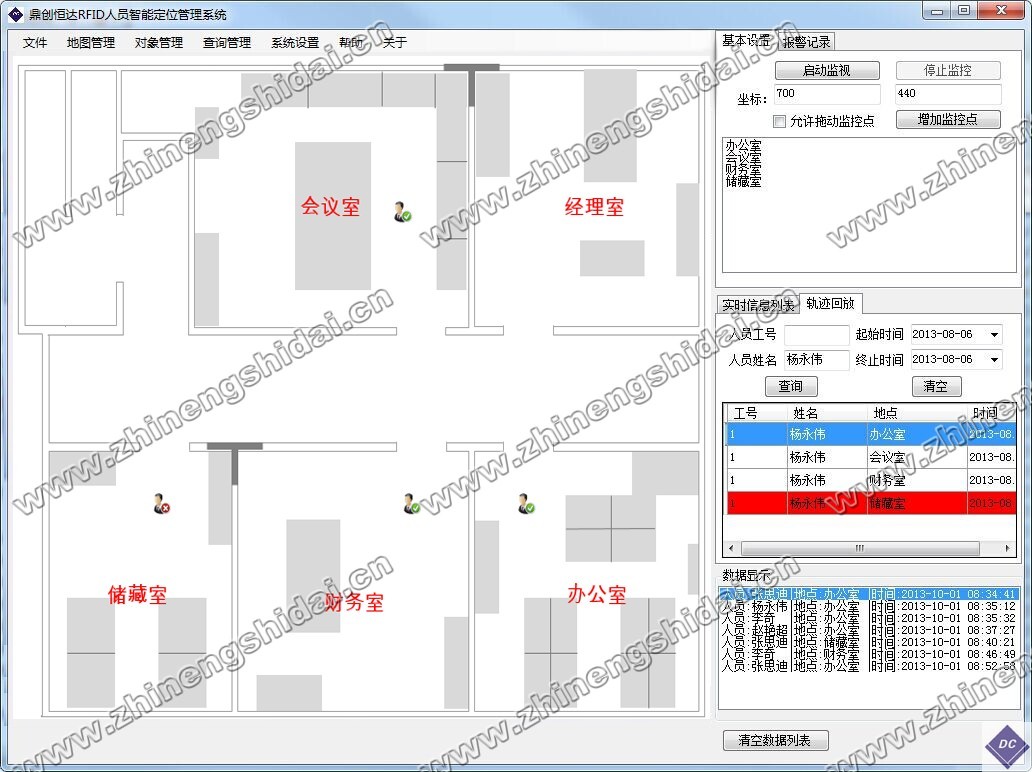Select the person icon in 办公室

(526, 503)
